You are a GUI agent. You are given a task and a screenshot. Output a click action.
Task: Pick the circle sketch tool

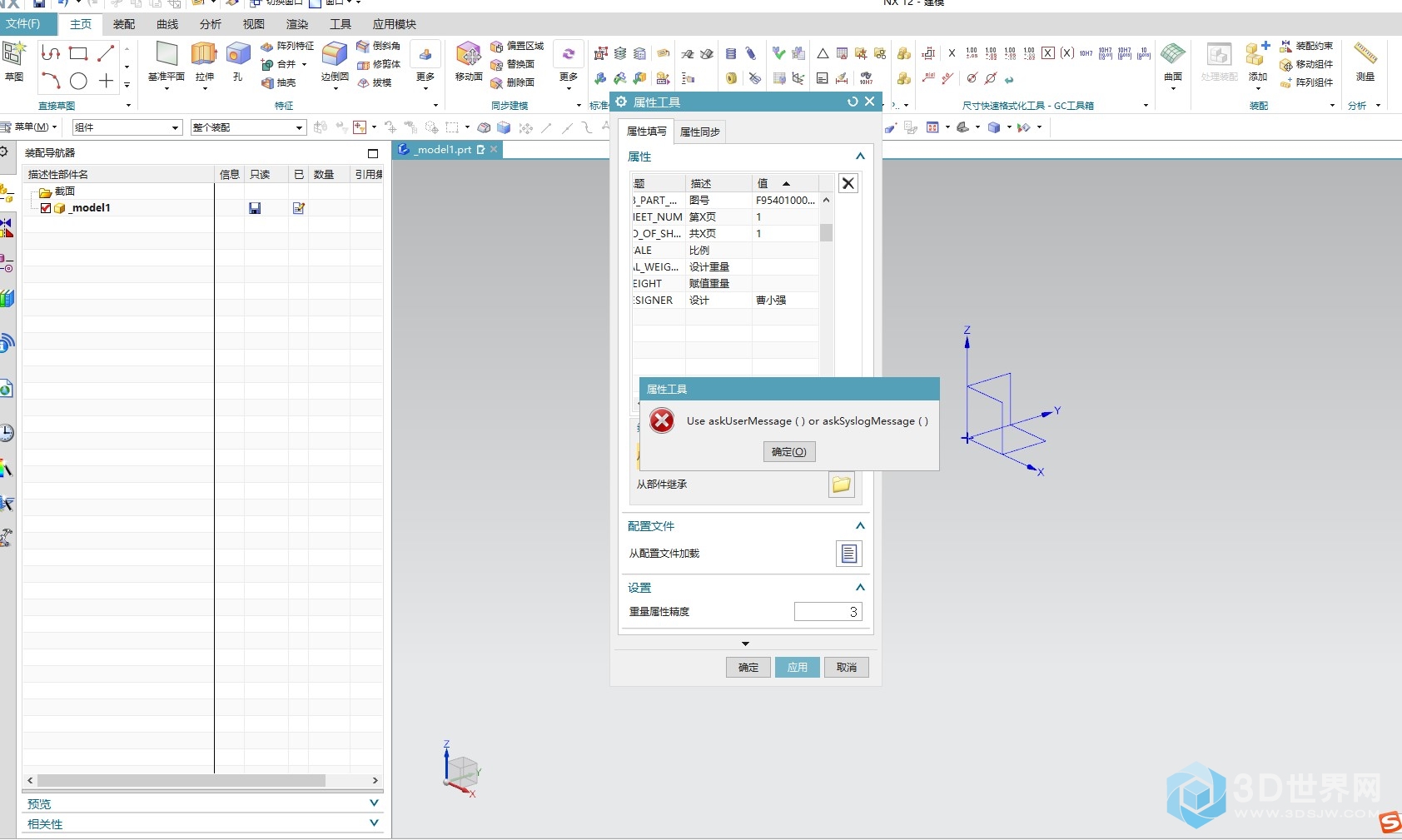(78, 81)
